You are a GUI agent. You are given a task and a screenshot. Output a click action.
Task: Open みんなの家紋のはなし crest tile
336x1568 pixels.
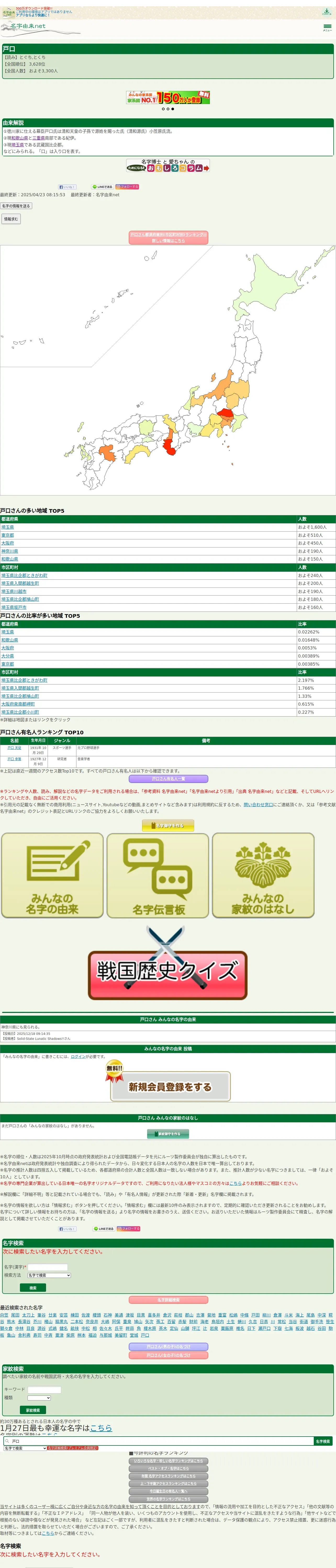coord(264,875)
